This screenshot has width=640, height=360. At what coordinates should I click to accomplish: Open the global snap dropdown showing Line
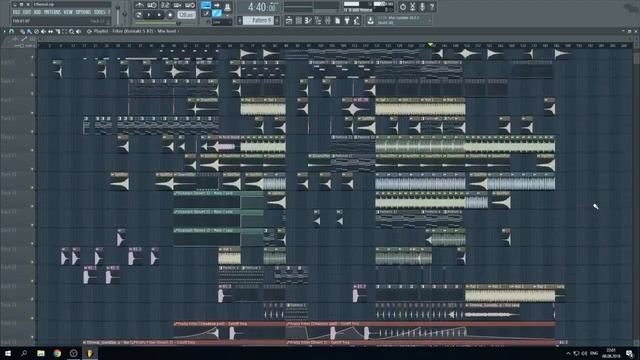[x=221, y=22]
